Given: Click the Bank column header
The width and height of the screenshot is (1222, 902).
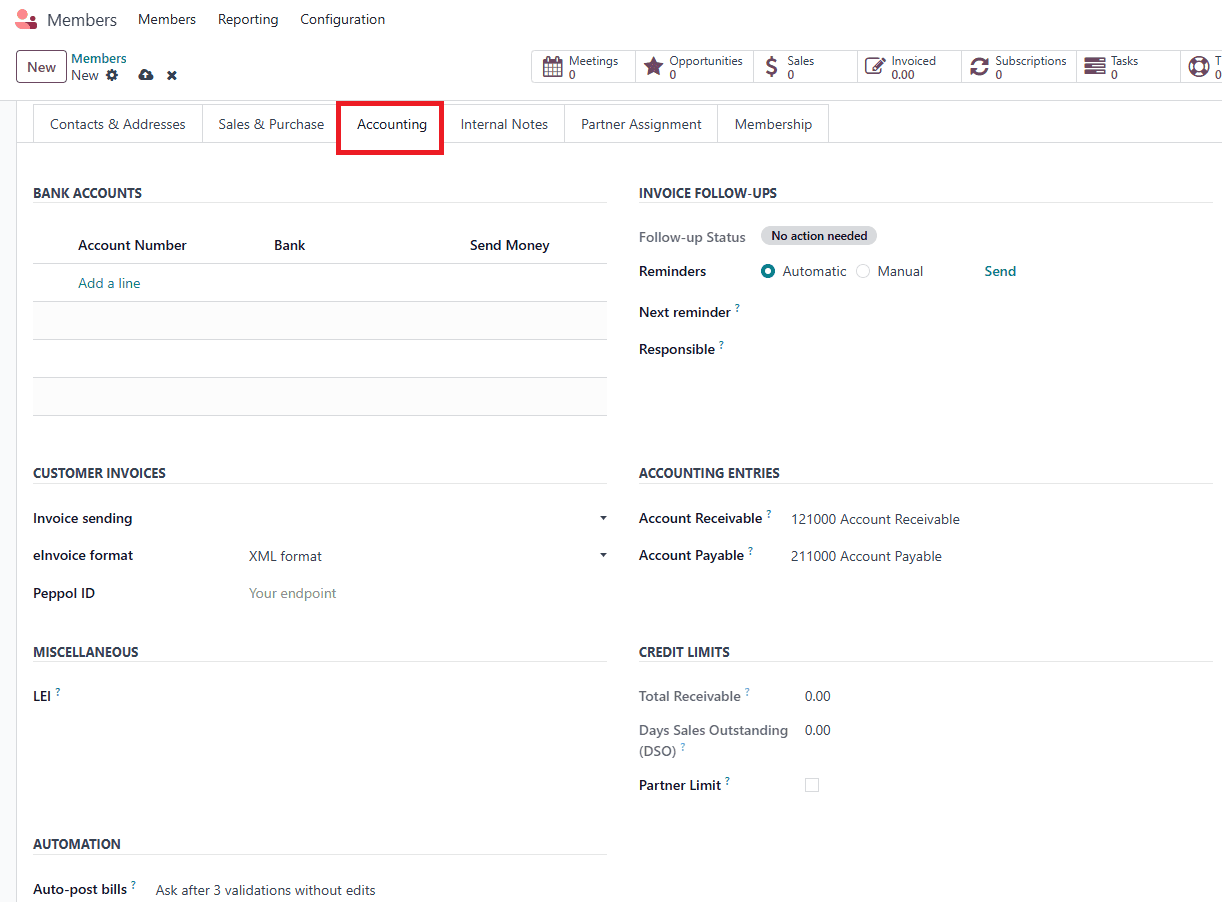Looking at the screenshot, I should coord(290,245).
